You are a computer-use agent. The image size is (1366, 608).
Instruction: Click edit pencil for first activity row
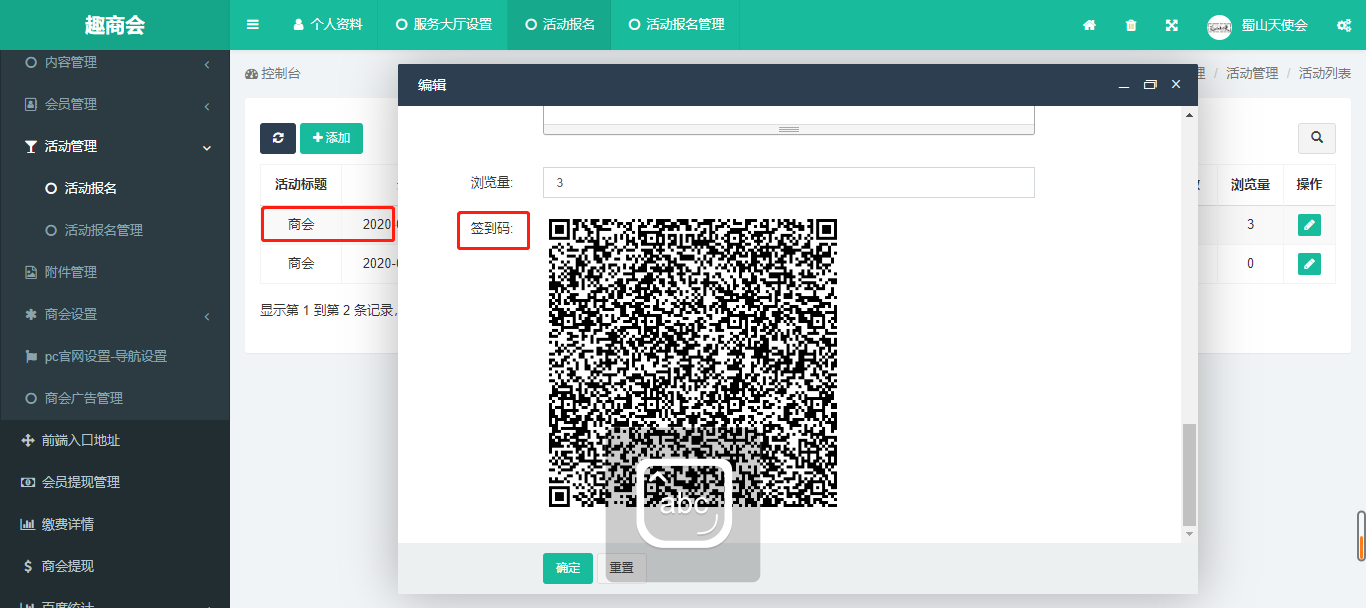tap(1308, 225)
